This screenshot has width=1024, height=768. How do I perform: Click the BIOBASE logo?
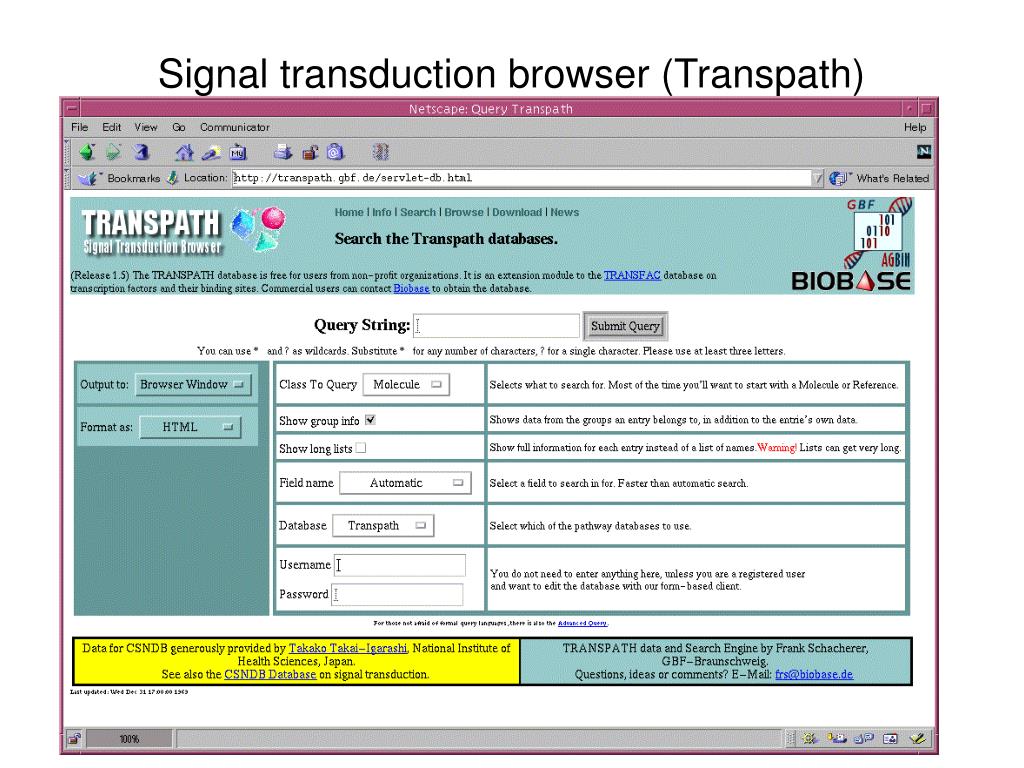(851, 281)
